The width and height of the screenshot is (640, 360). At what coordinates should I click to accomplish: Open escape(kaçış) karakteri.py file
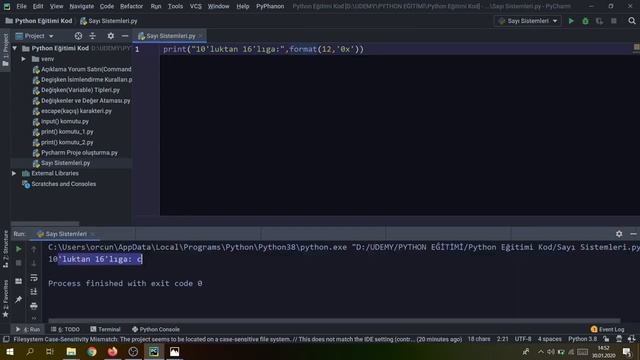click(x=76, y=111)
